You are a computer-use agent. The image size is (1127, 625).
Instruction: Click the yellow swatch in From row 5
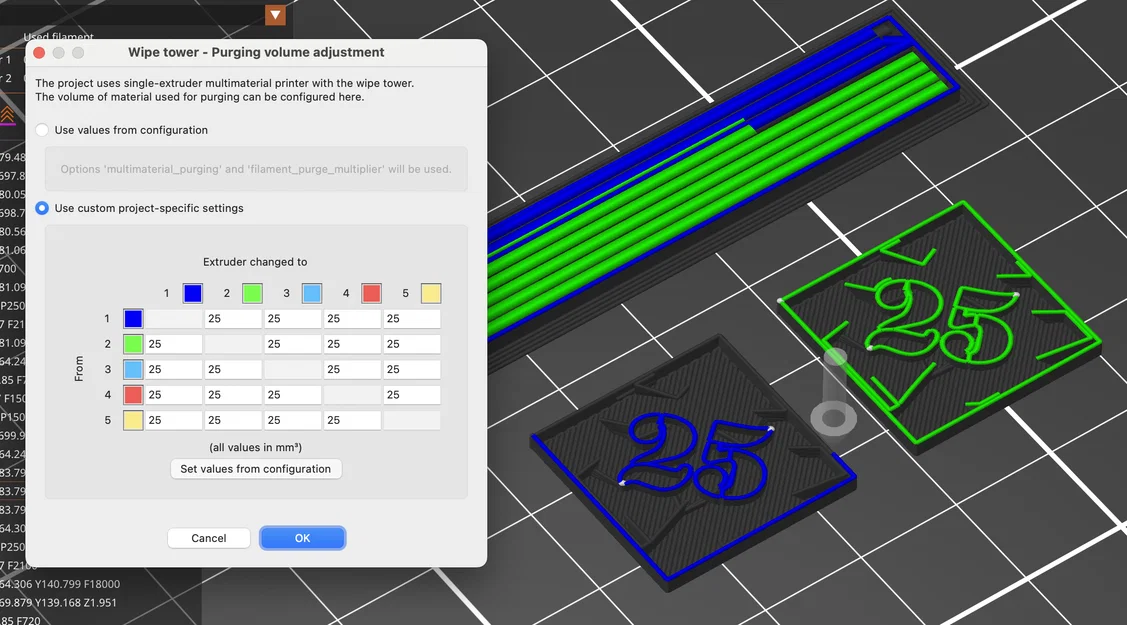tap(133, 420)
